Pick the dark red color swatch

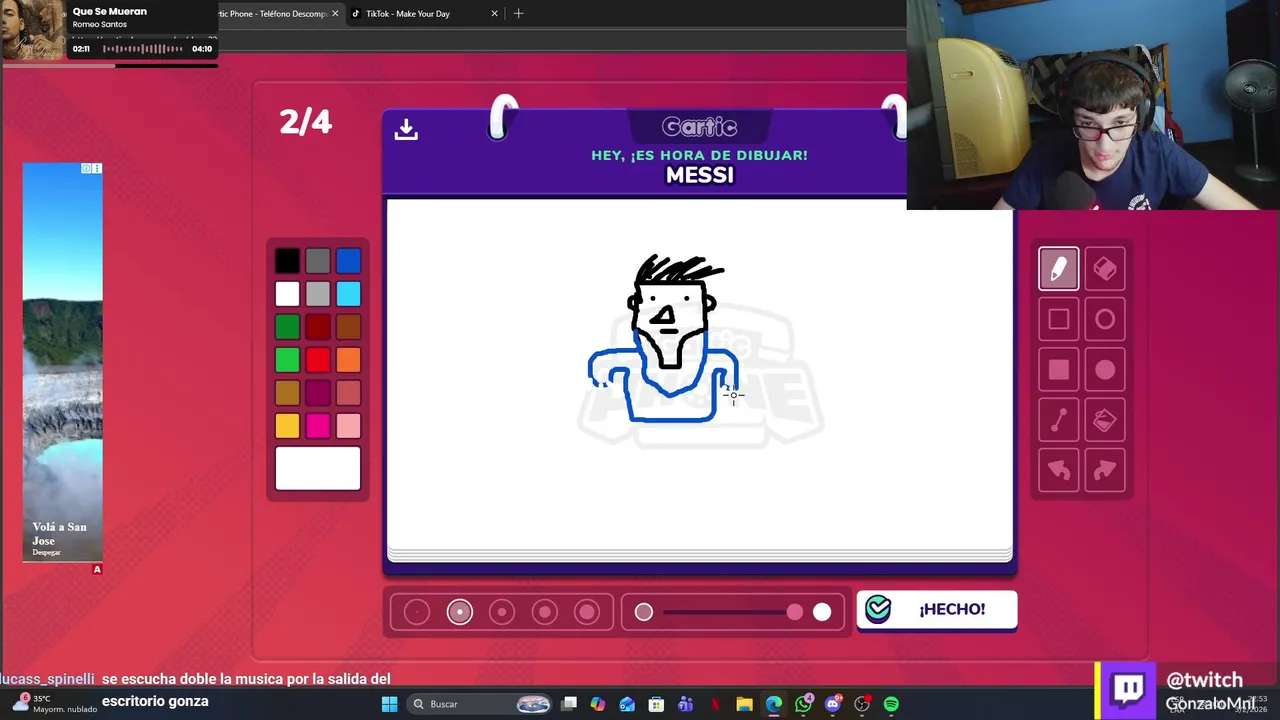[x=318, y=327]
